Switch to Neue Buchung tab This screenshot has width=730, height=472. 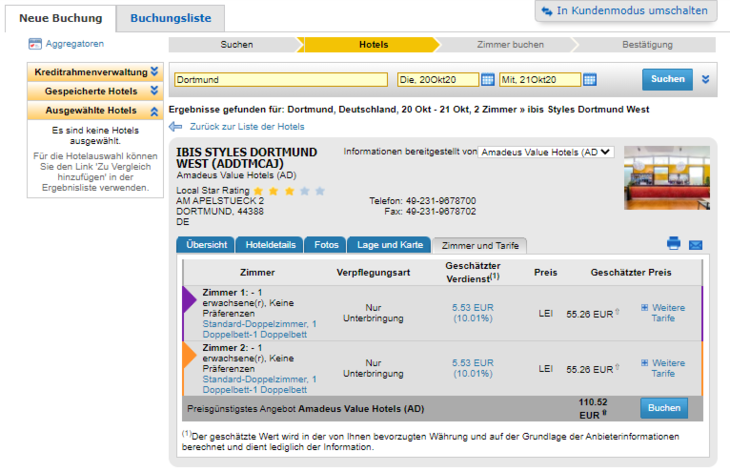pyautogui.click(x=61, y=18)
